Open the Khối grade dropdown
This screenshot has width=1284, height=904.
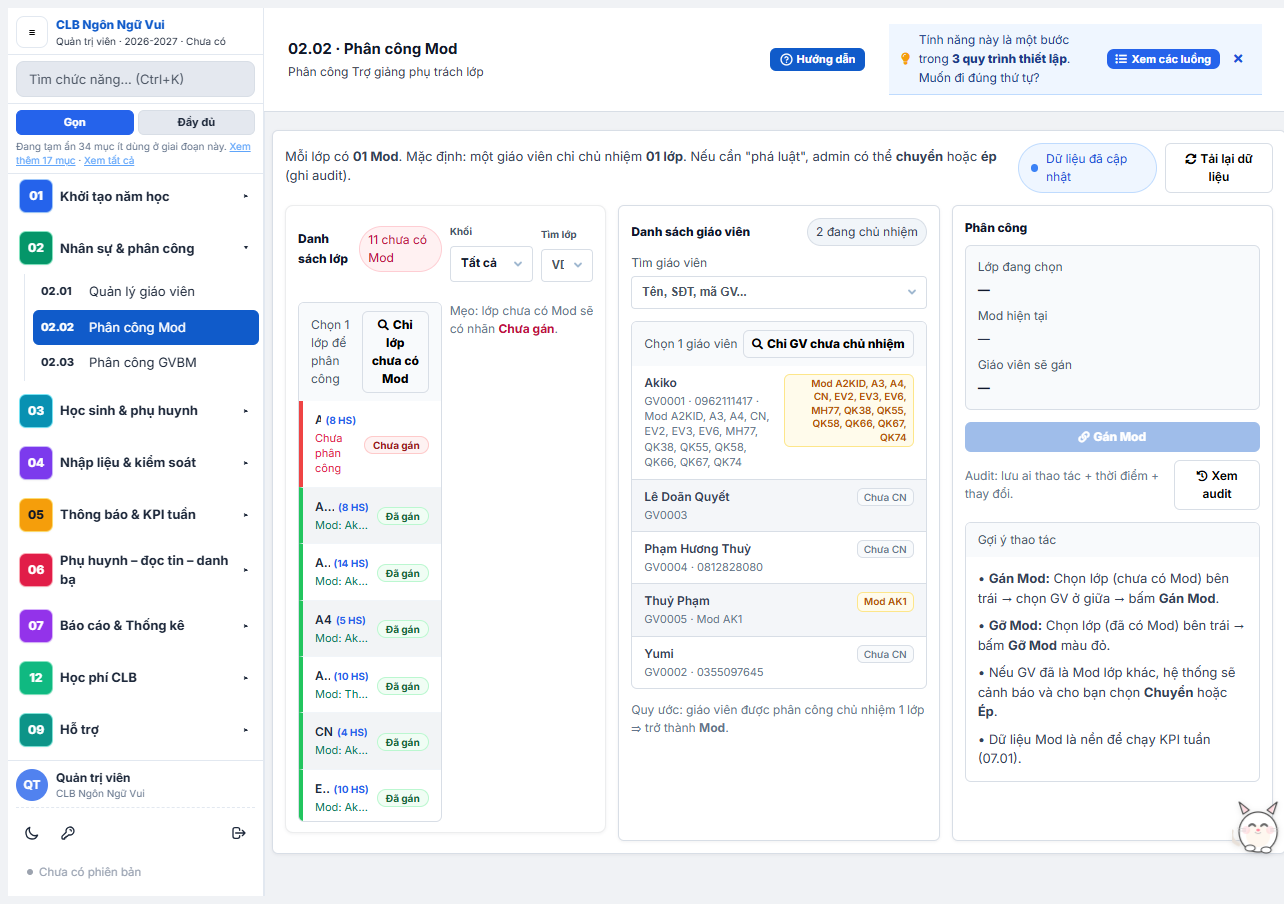(x=491, y=264)
